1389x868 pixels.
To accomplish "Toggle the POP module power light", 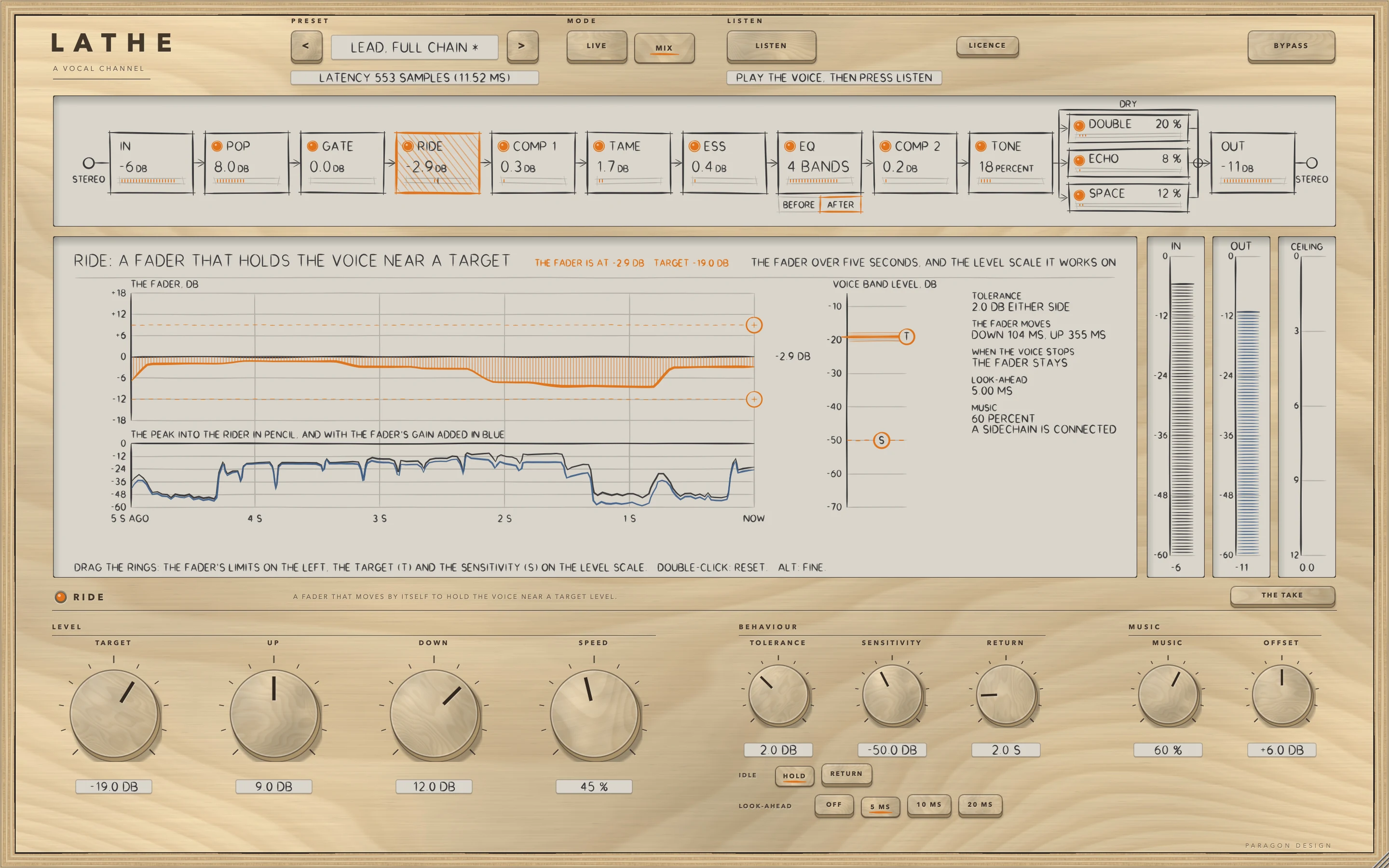I will pyautogui.click(x=217, y=147).
